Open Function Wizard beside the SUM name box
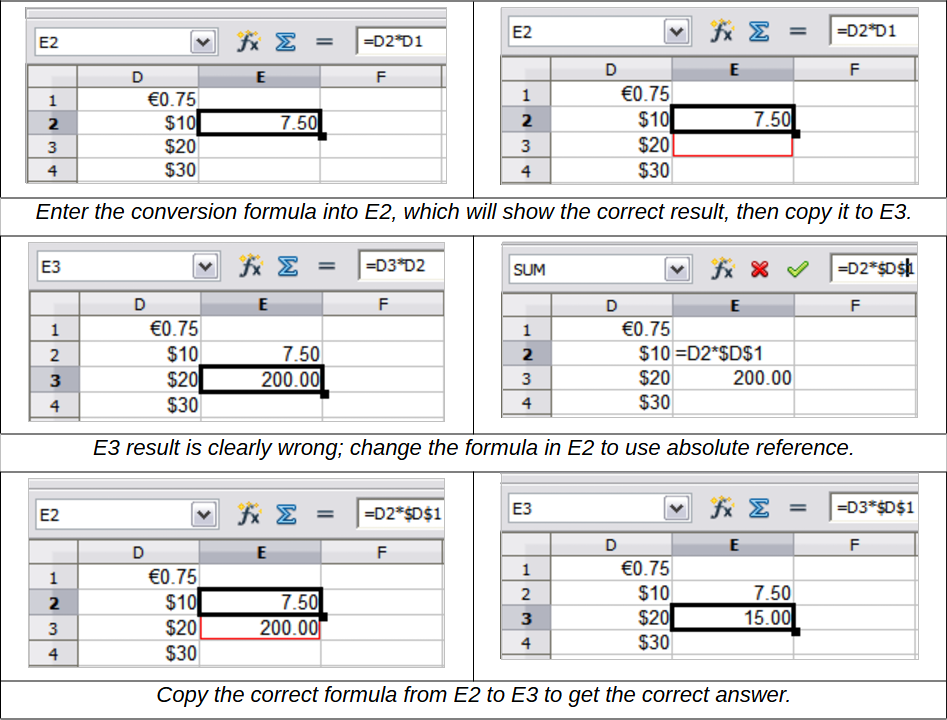 pos(723,269)
